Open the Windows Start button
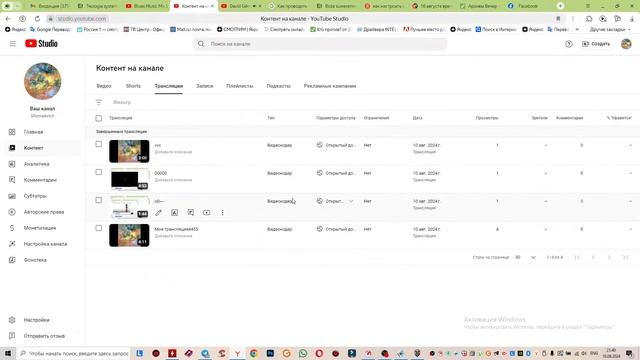Viewport: 640px width, 360px height. (x=8, y=353)
